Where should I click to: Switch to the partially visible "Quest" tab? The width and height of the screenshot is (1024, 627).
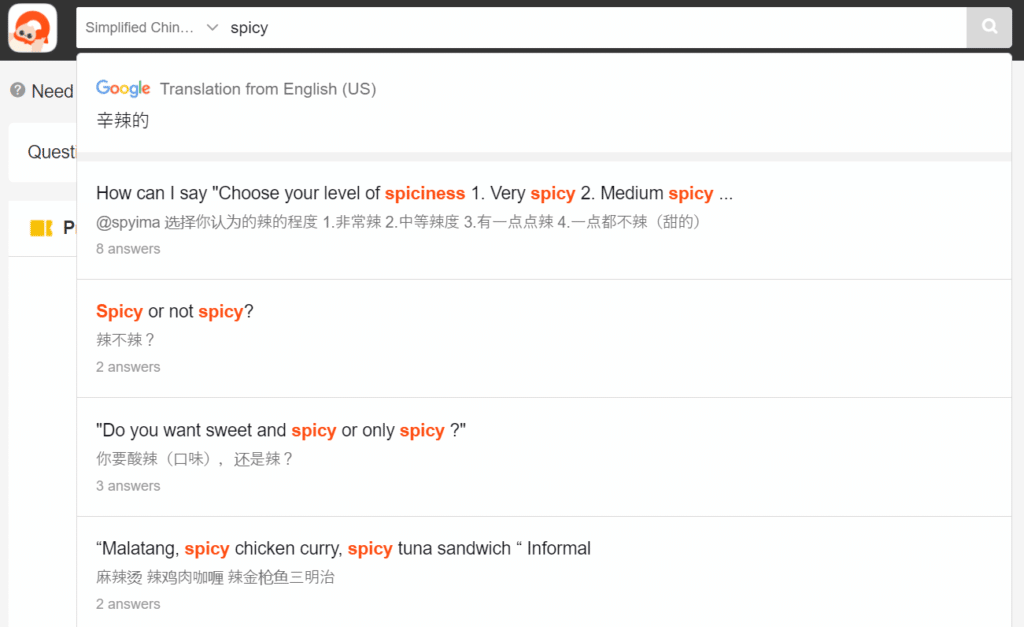coord(52,152)
